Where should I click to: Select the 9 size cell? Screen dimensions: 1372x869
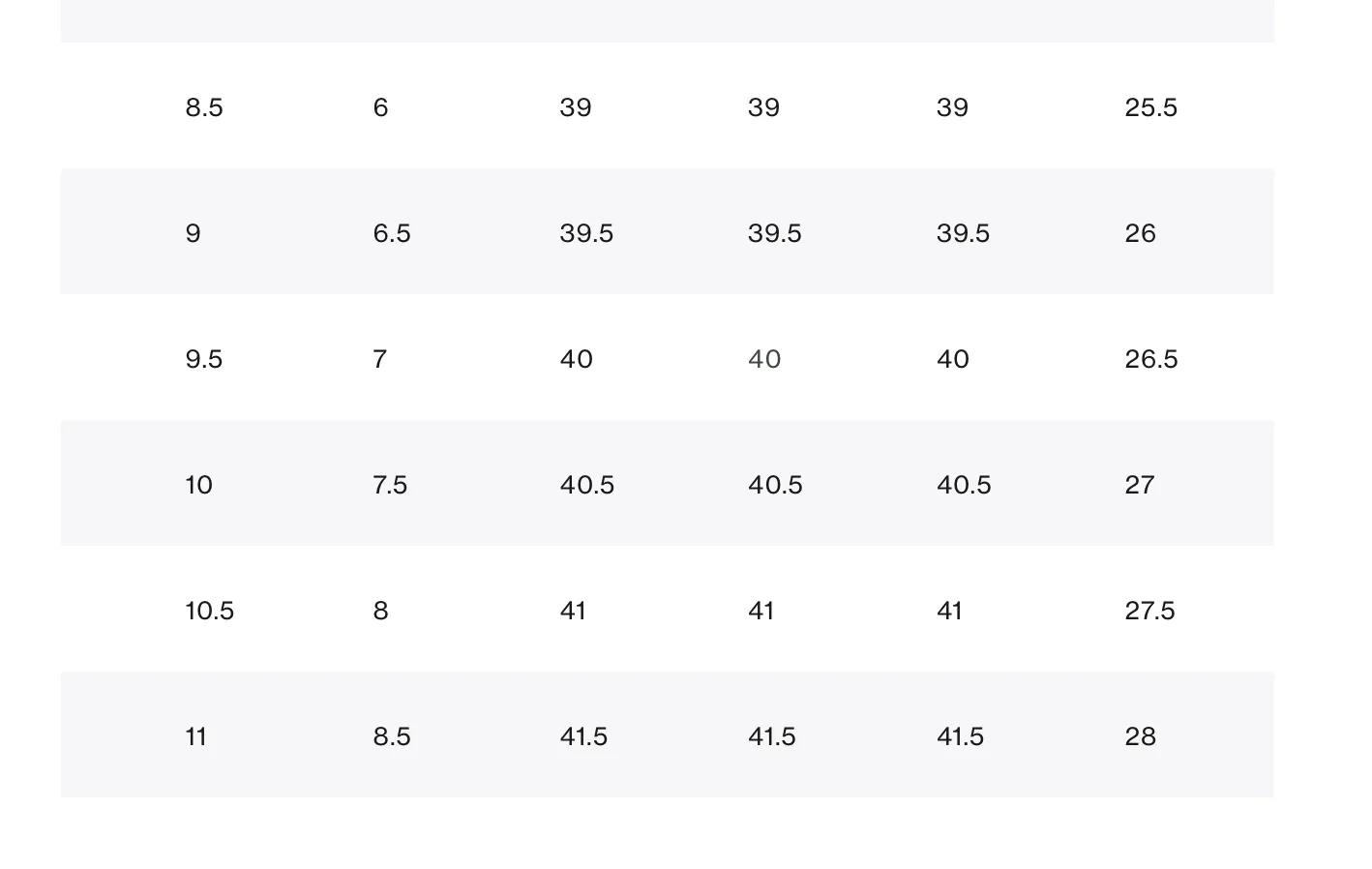193,233
